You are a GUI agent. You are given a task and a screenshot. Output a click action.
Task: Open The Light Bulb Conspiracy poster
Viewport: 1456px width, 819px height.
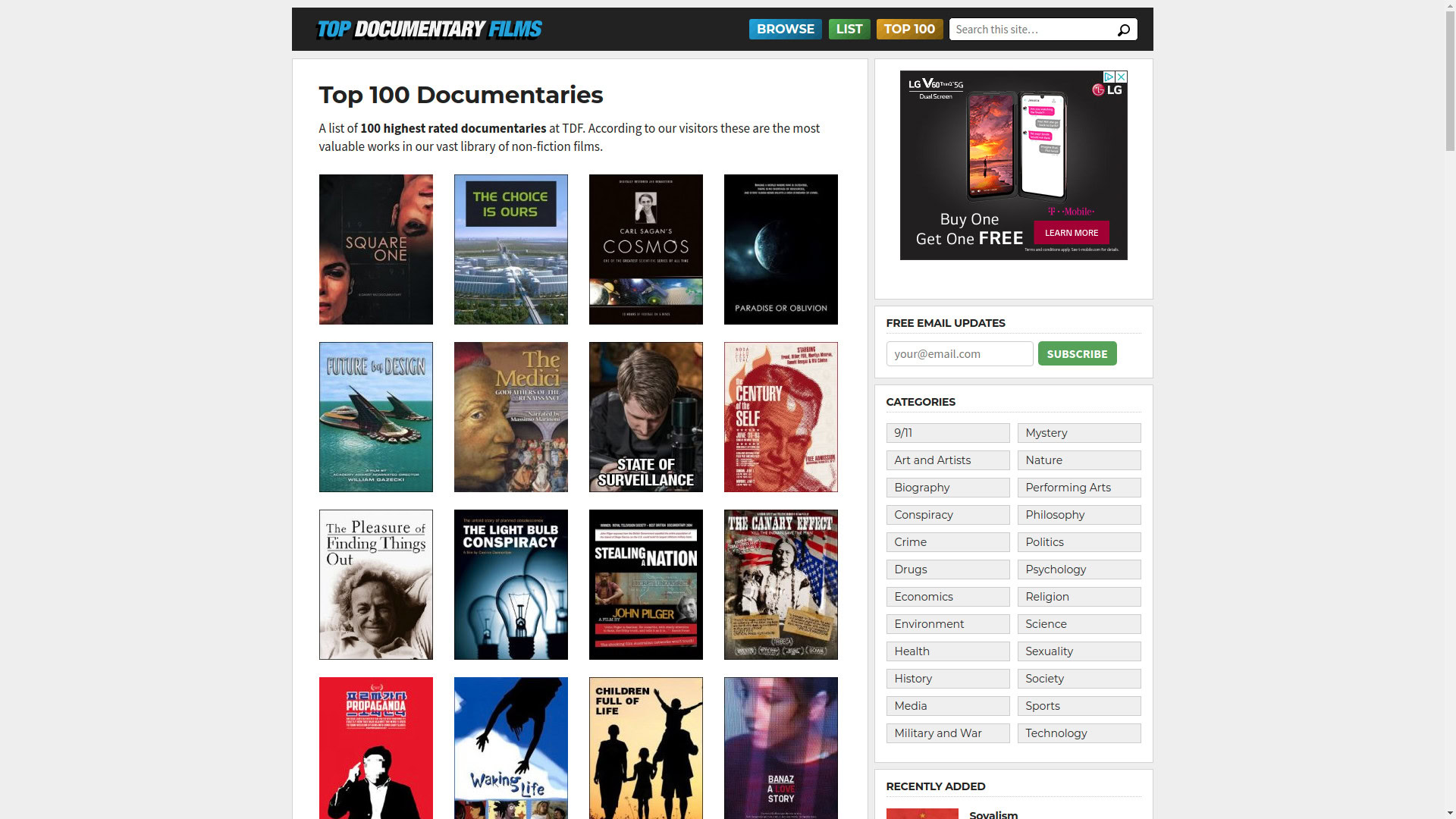510,585
